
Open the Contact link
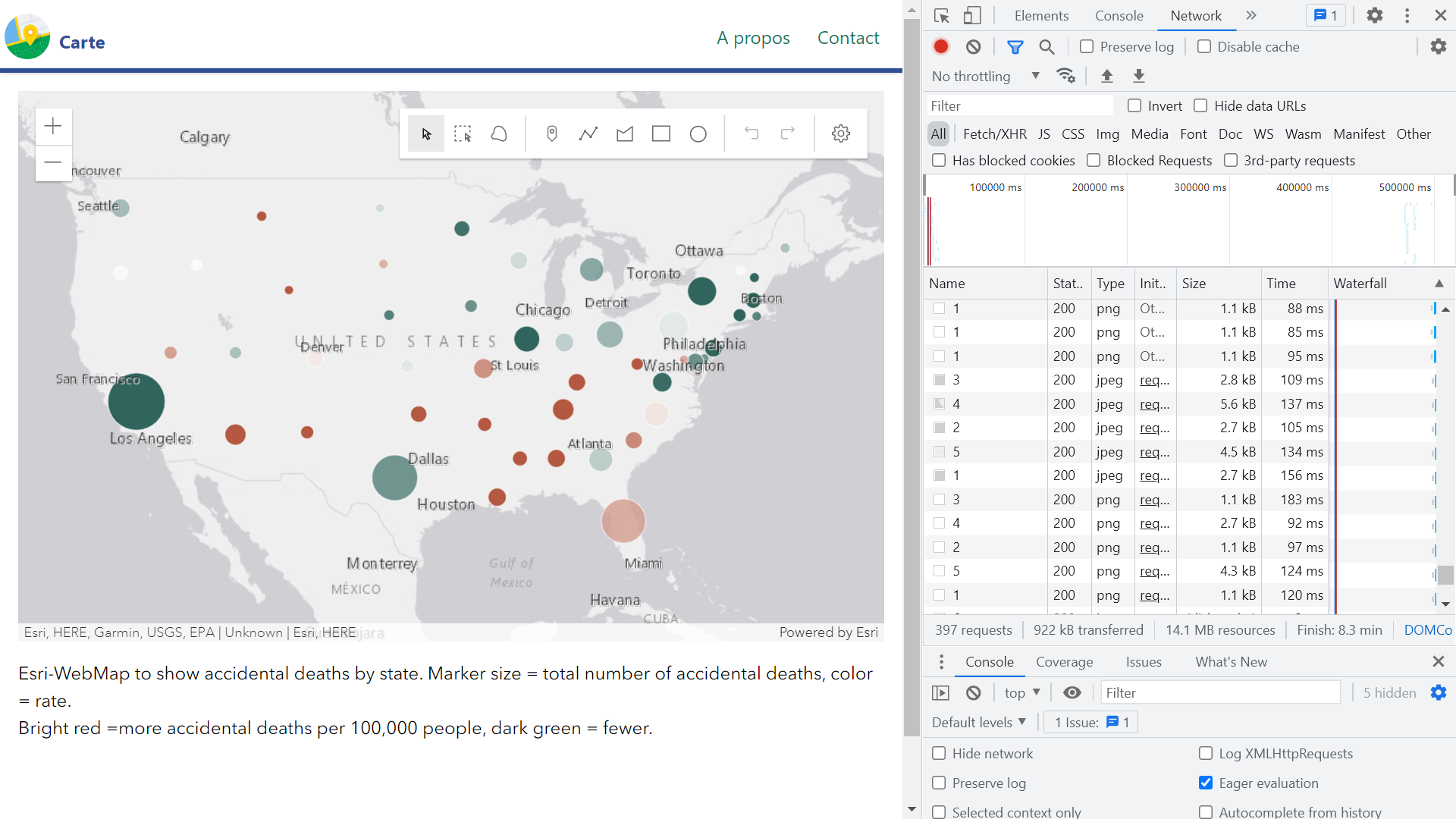[848, 38]
